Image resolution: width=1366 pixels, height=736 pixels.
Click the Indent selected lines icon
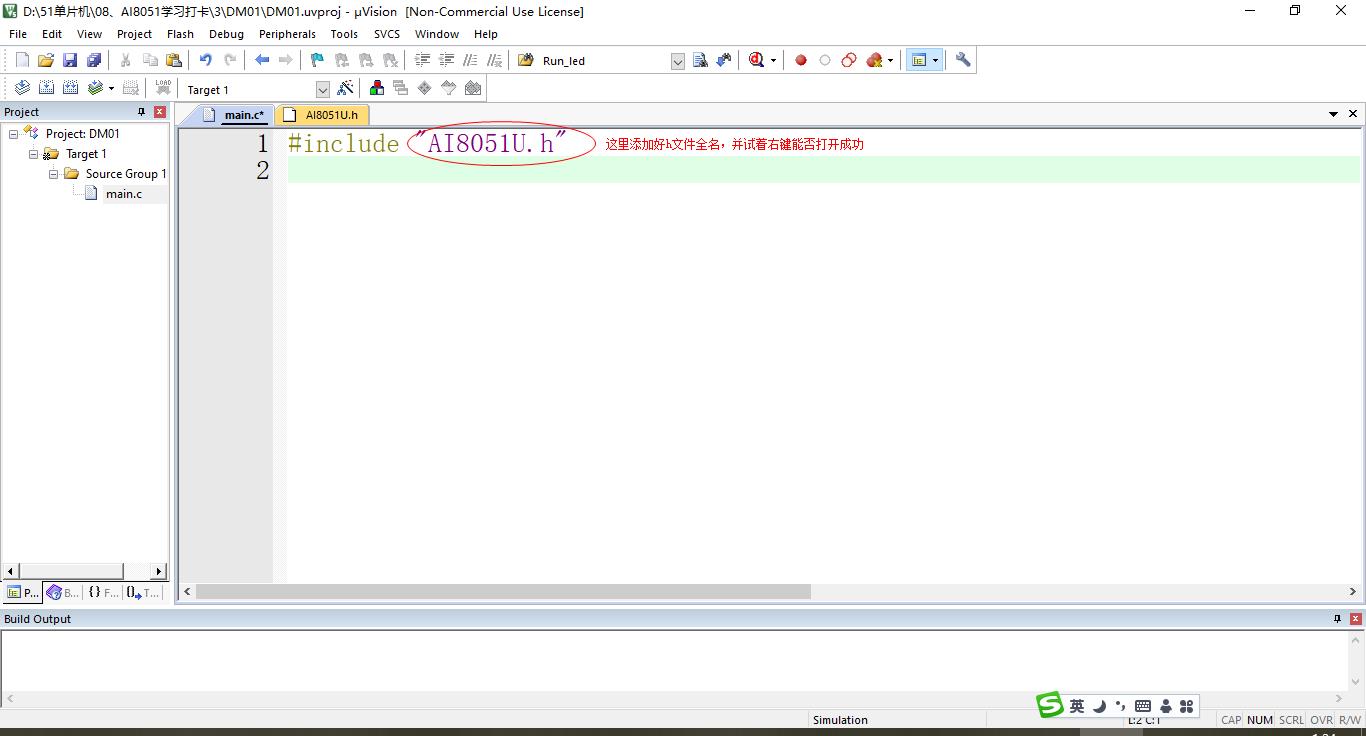(x=422, y=60)
